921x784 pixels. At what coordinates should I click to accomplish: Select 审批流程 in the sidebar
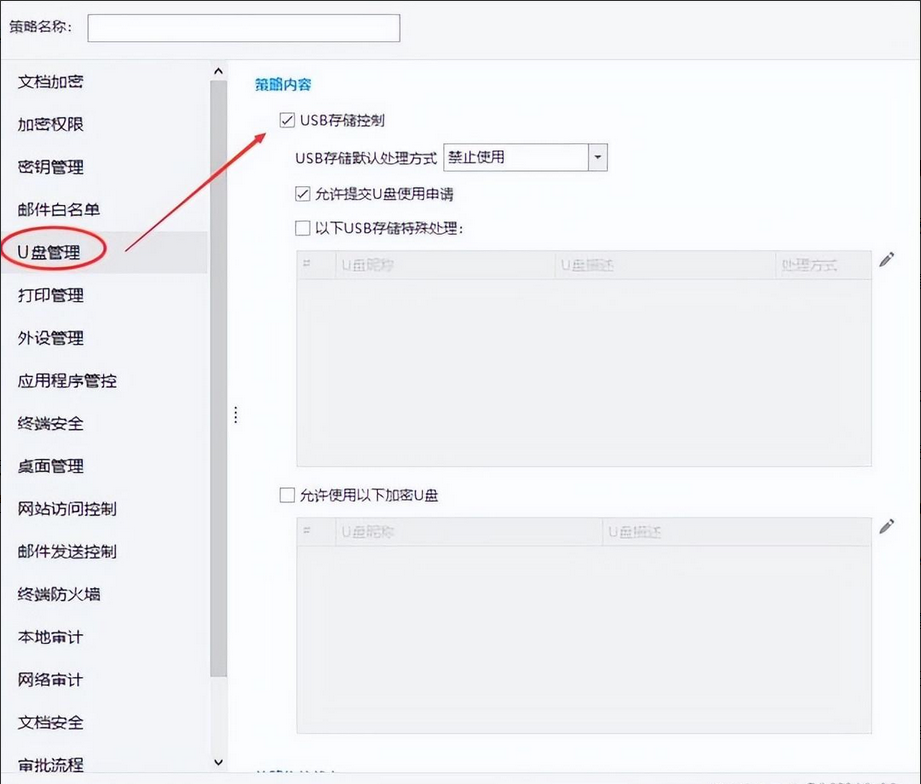pyautogui.click(x=51, y=765)
